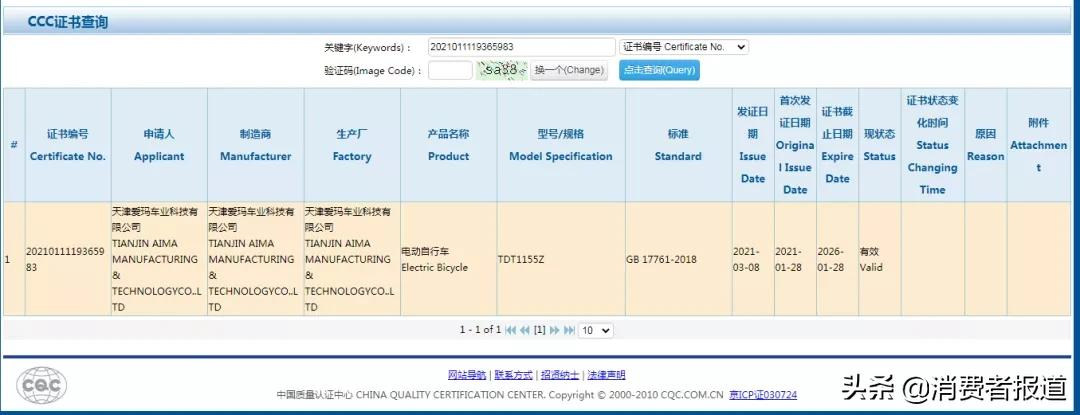
Task: Click the Attachment column header
Action: tap(1039, 145)
